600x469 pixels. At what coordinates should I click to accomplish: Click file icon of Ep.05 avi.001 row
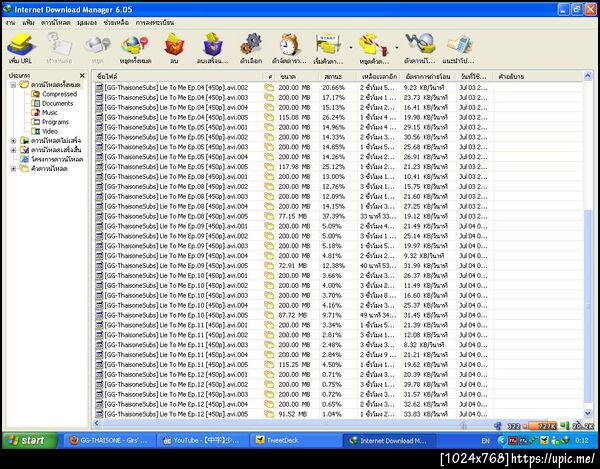click(x=99, y=127)
